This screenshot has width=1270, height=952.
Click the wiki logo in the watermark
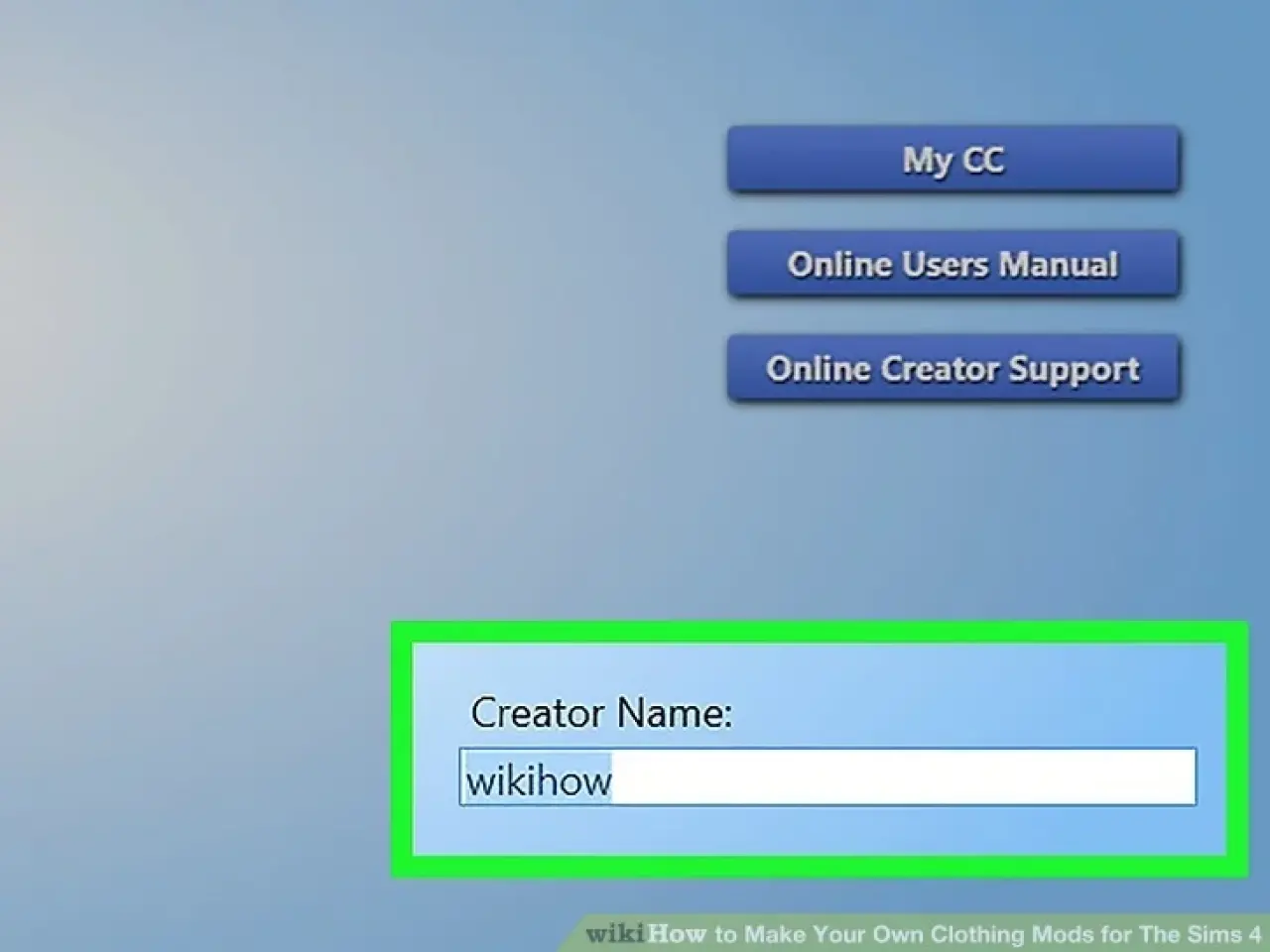coord(614,934)
